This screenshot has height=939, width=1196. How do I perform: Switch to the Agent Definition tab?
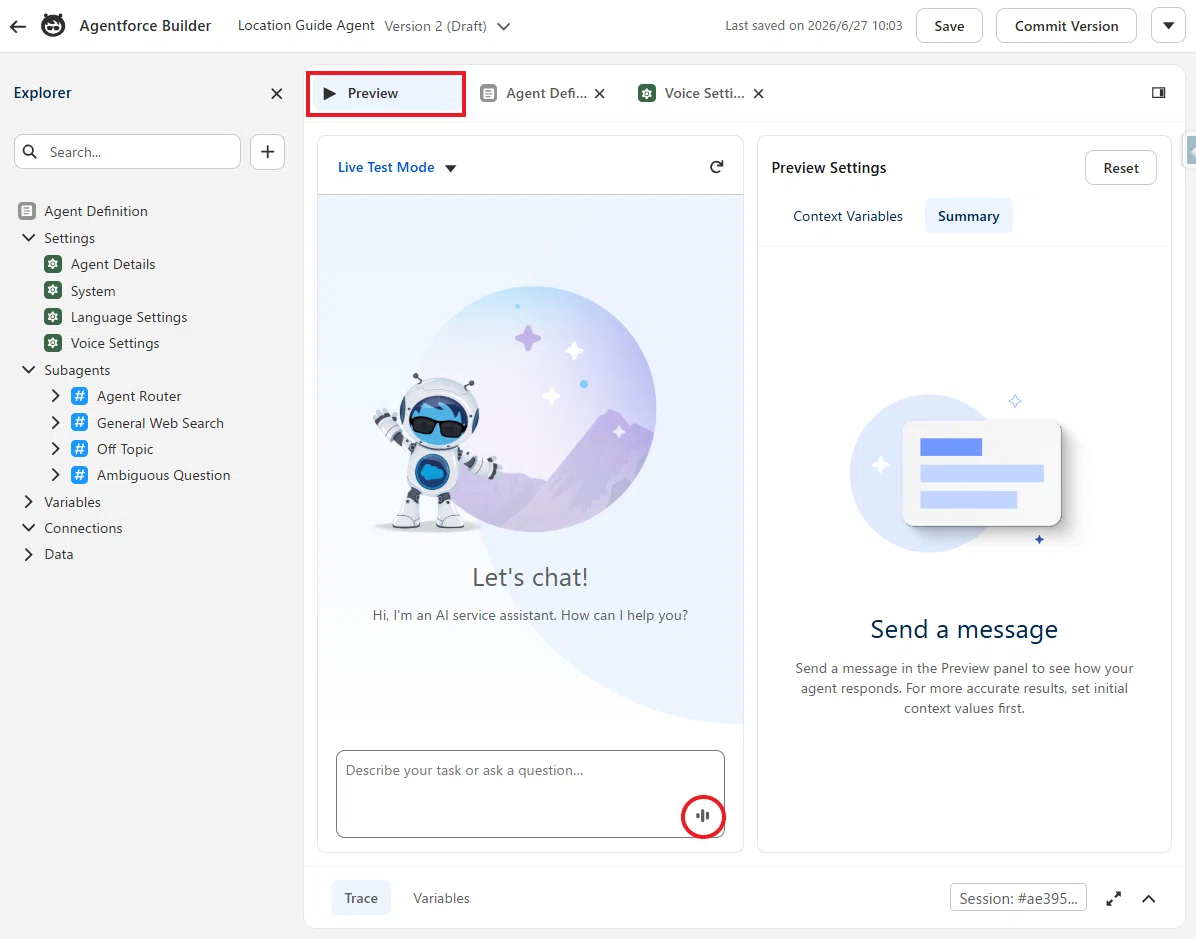pyautogui.click(x=534, y=93)
